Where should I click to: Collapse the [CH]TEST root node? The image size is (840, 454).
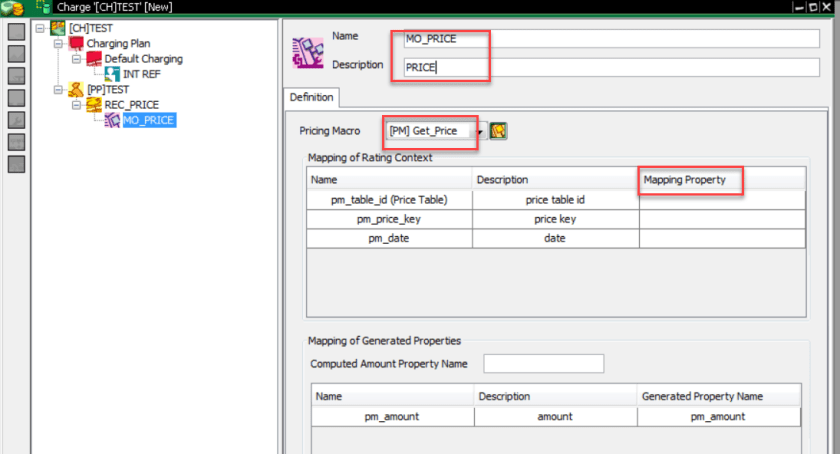click(40, 28)
